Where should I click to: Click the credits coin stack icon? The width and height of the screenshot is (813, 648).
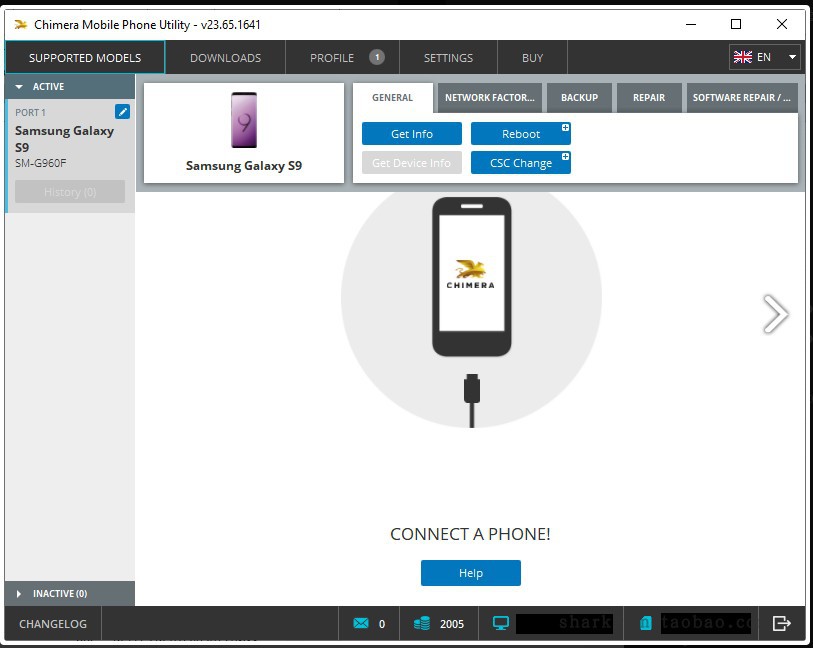pos(422,624)
